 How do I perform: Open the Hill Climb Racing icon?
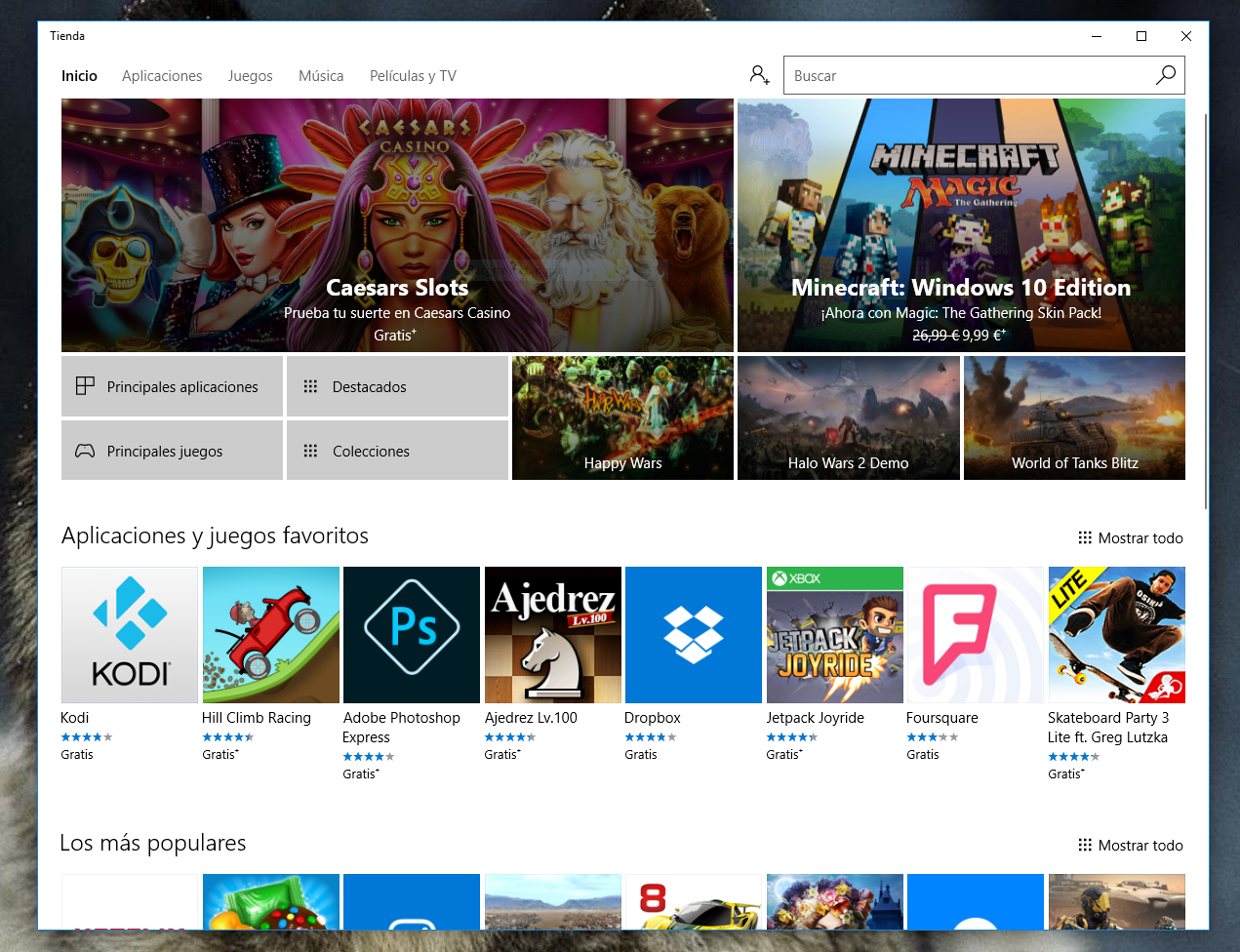(271, 635)
